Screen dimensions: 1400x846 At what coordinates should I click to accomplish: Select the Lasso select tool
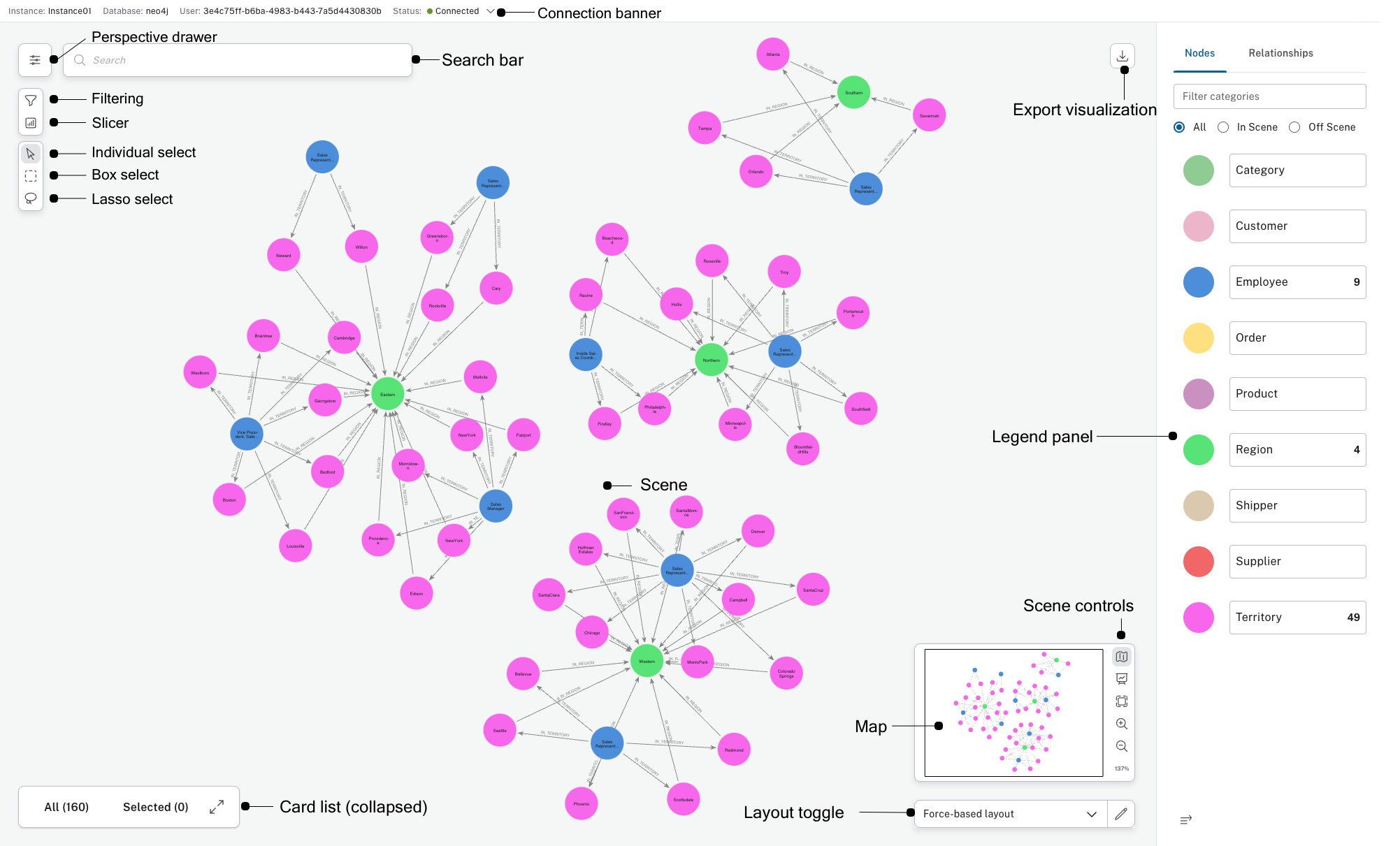[x=29, y=198]
